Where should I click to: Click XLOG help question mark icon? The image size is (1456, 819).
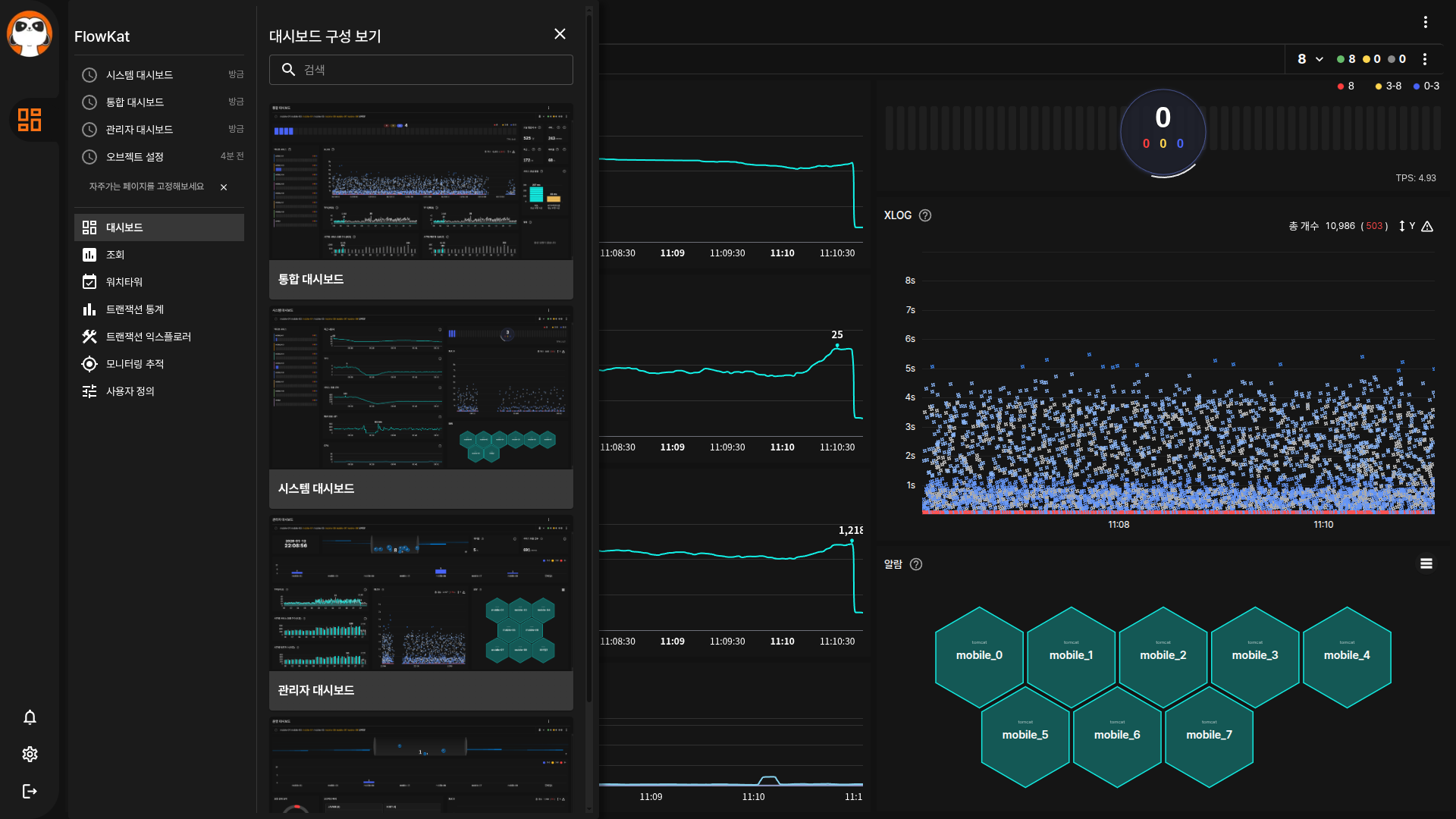[x=925, y=215]
